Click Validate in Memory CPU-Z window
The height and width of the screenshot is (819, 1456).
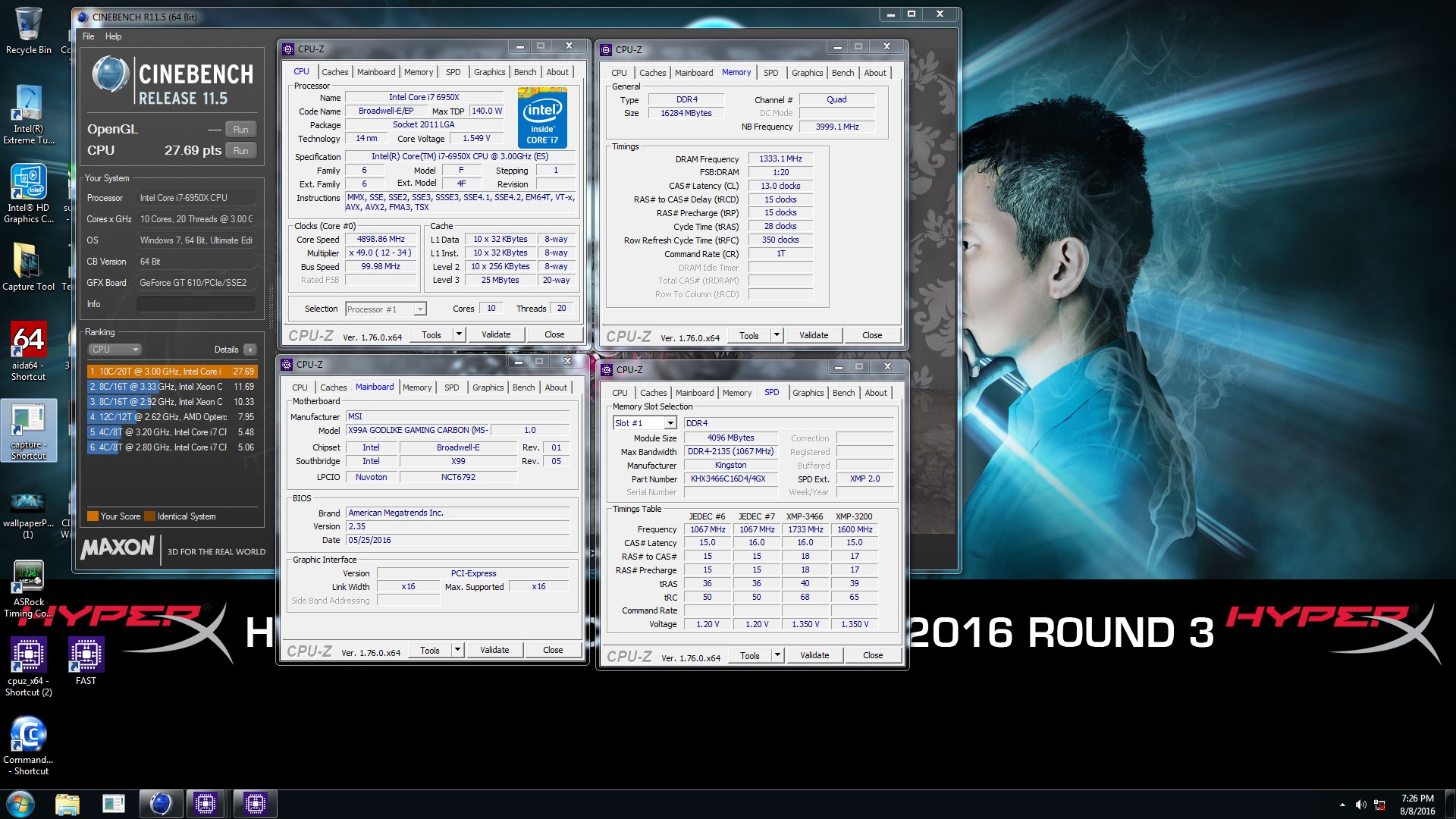click(x=814, y=335)
